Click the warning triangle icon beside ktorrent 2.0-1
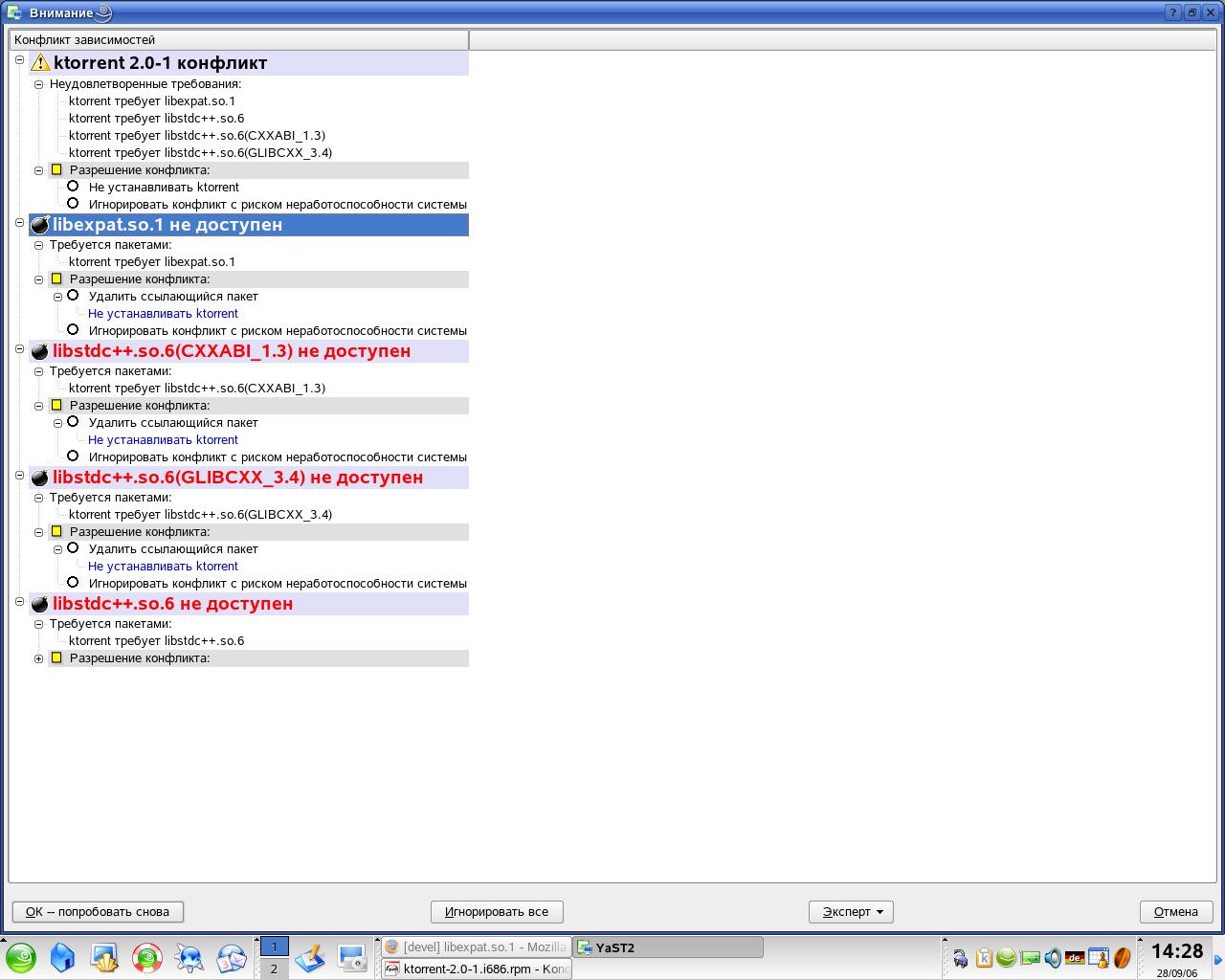 point(40,63)
